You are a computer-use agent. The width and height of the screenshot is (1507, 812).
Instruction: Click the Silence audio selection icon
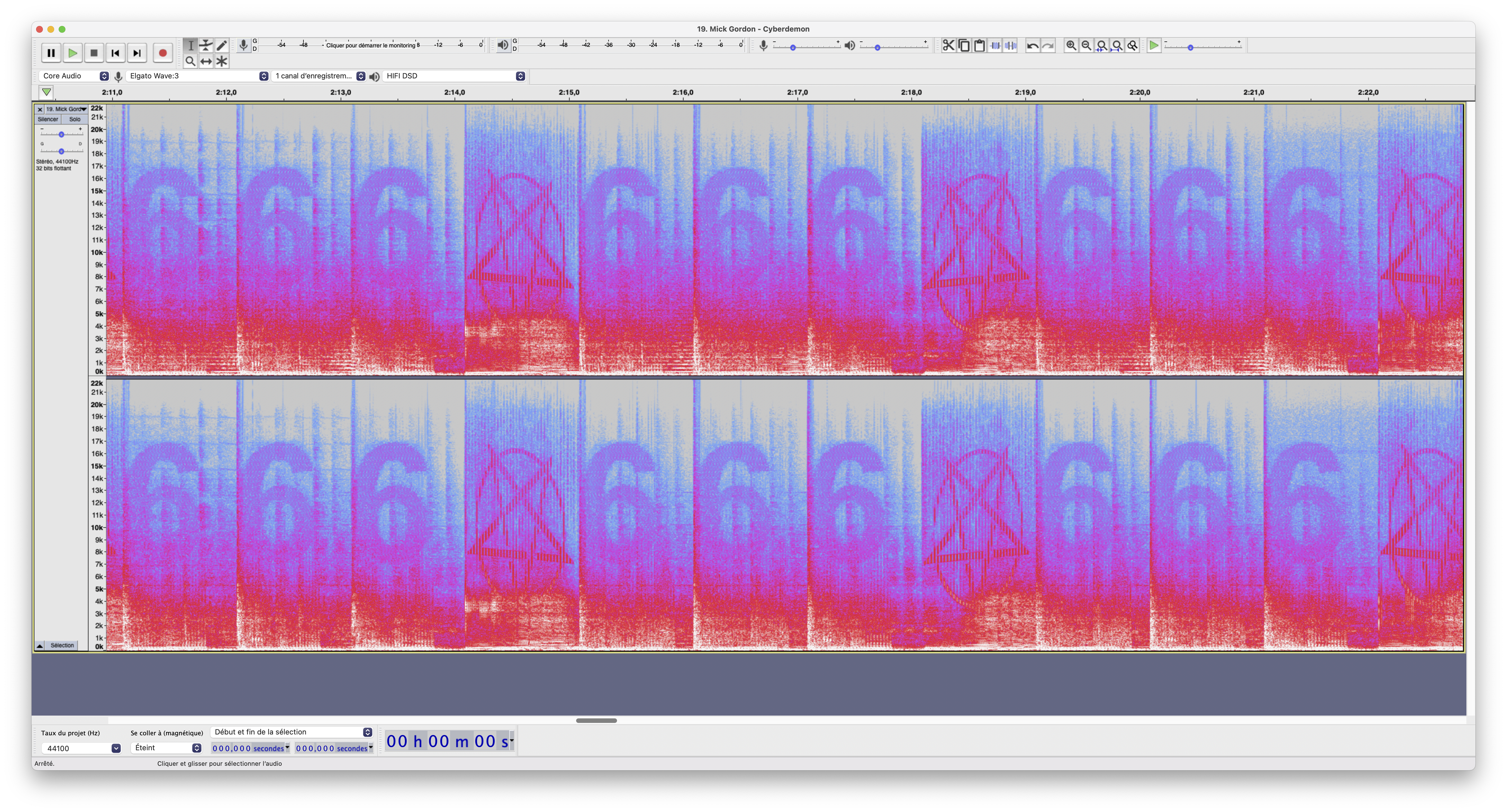tap(1010, 45)
